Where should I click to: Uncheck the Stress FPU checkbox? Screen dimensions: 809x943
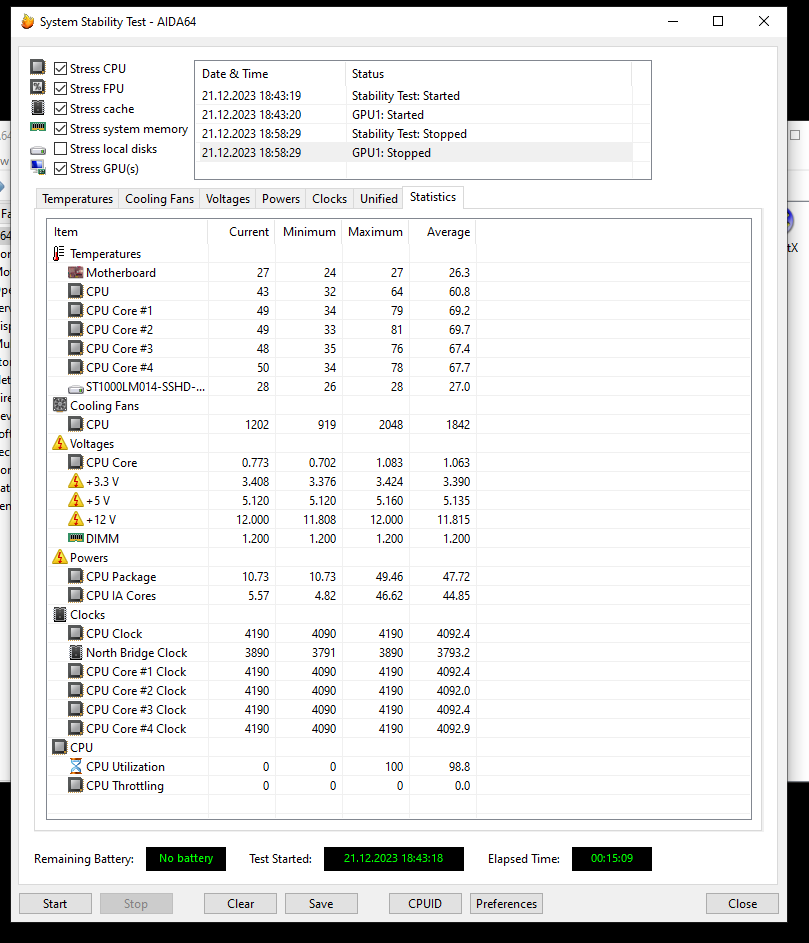tap(60, 88)
